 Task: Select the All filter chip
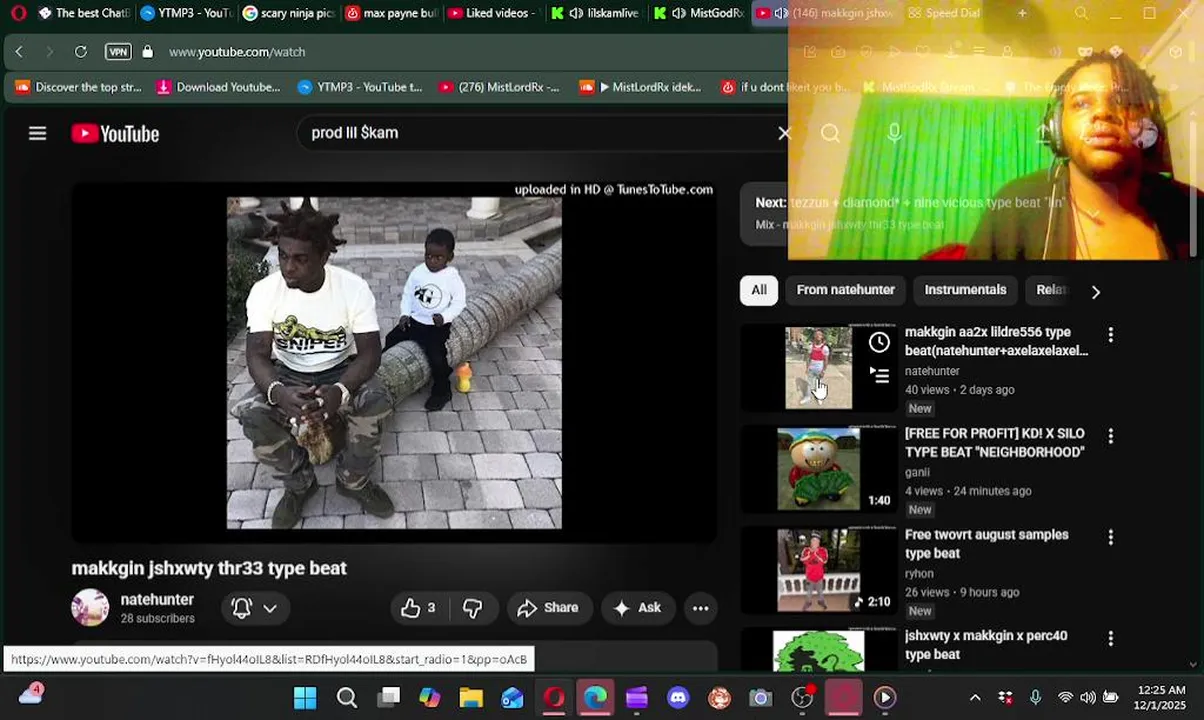pos(759,290)
